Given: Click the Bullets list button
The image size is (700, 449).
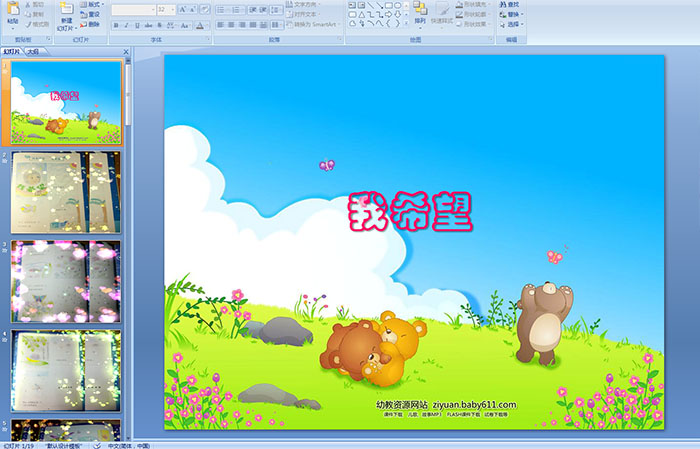Looking at the screenshot, I should point(223,9).
